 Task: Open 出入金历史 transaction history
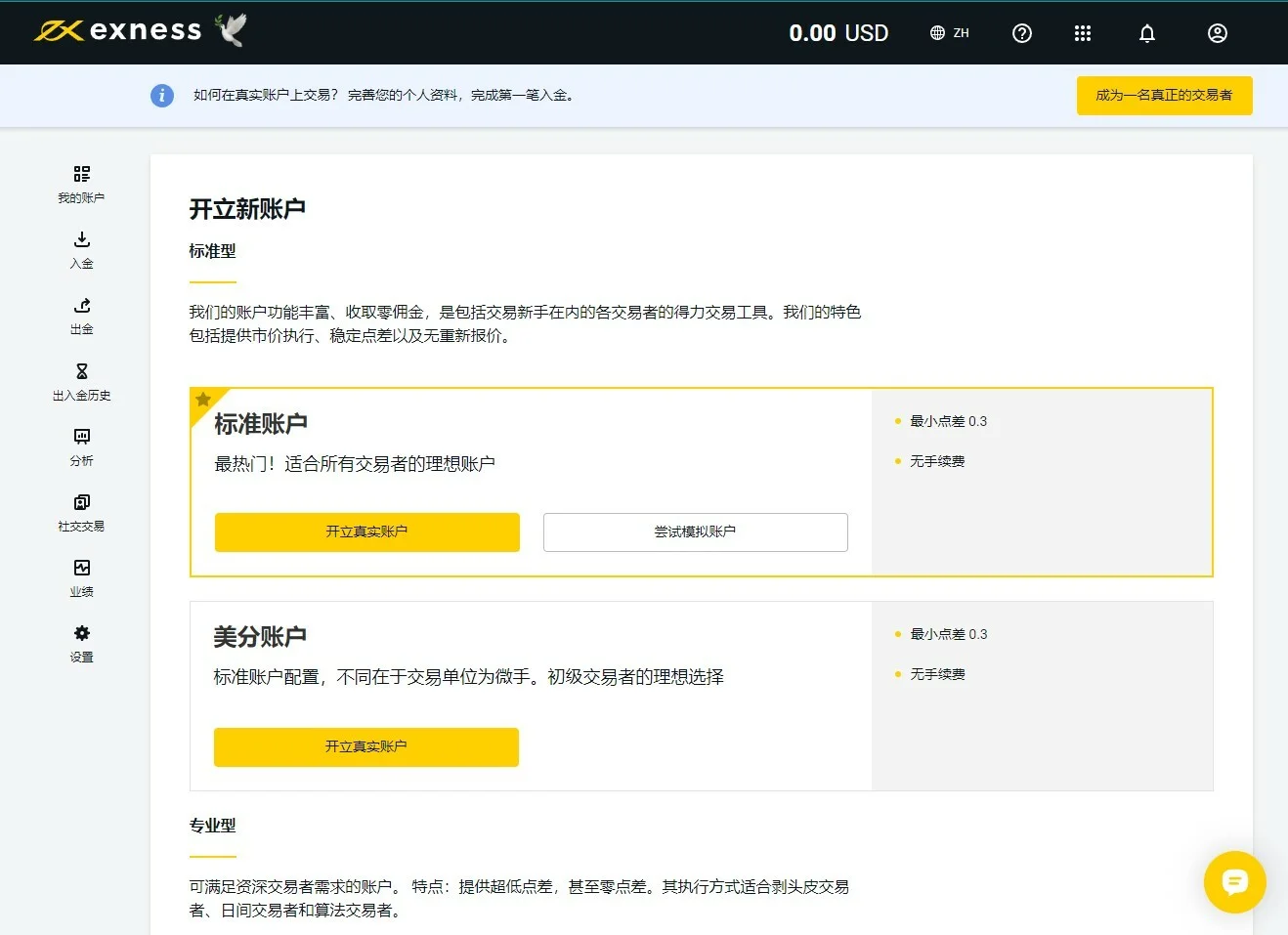tap(81, 382)
